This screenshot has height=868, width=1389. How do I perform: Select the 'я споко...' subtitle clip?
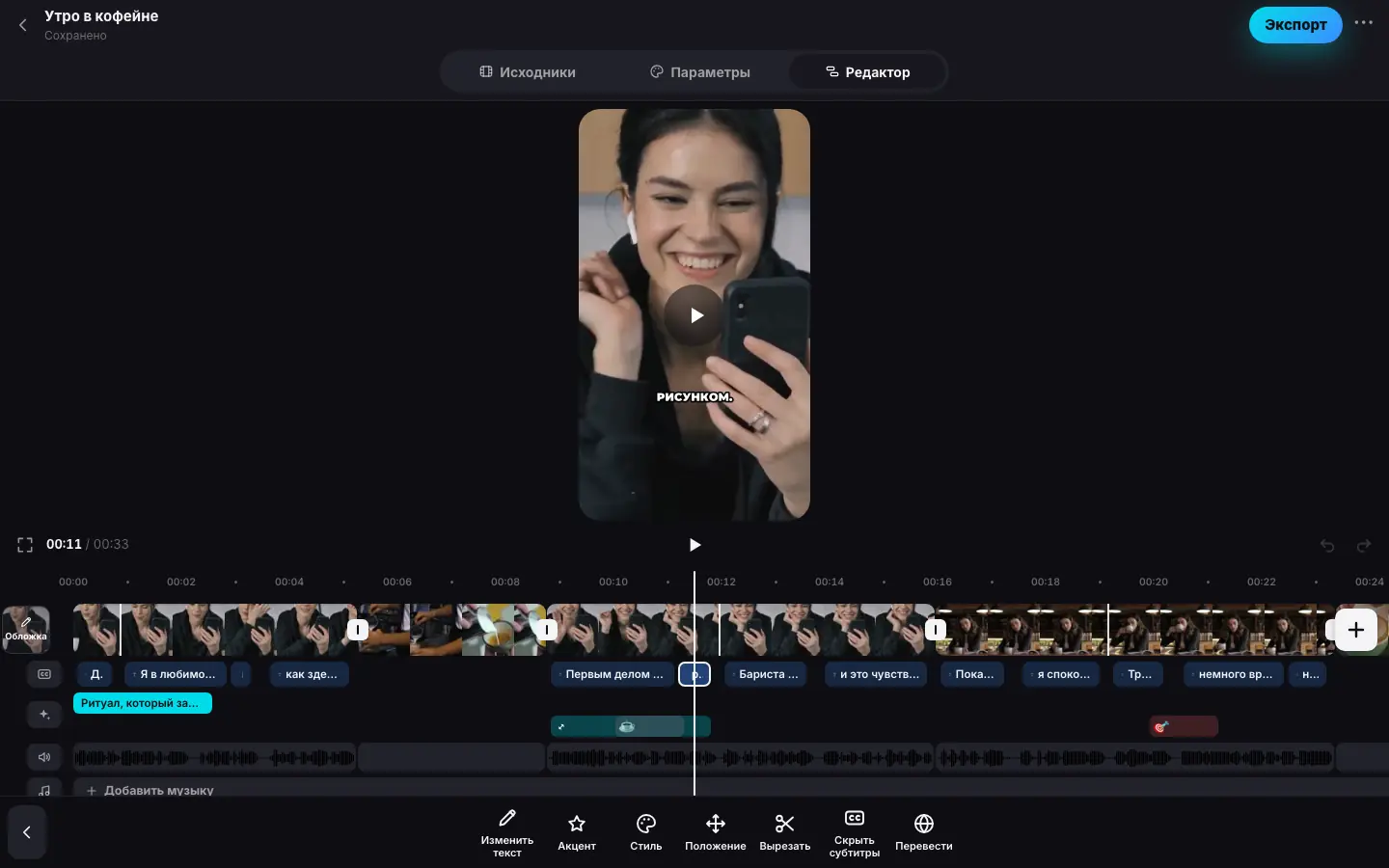1061,674
